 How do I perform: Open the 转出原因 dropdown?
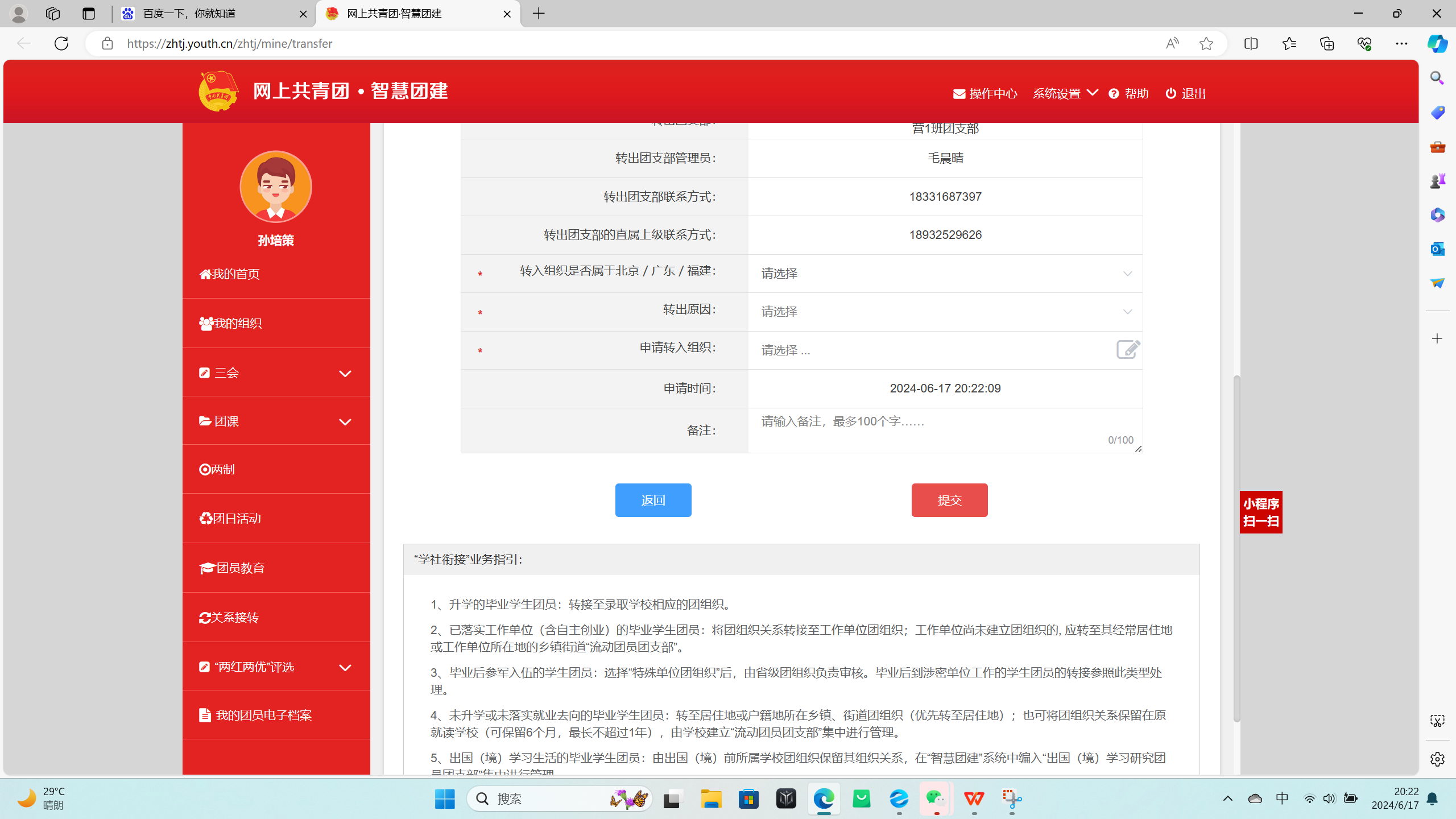945,312
